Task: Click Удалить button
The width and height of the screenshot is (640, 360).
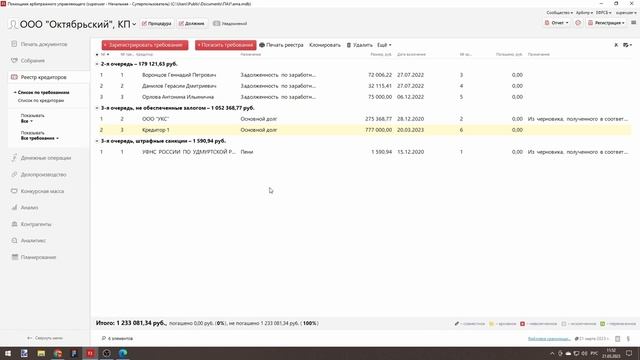Action: point(360,45)
